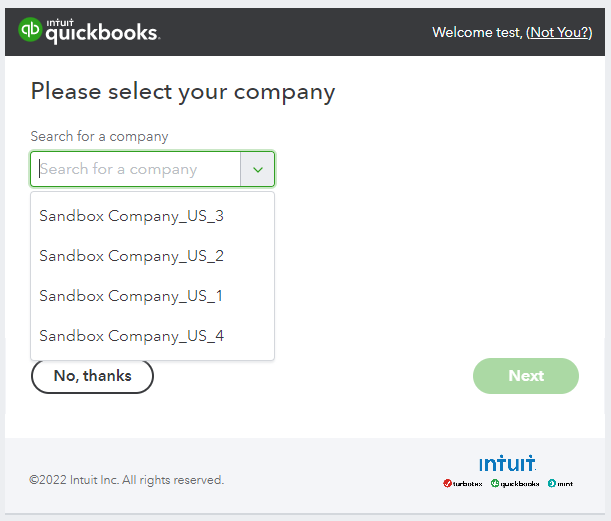Choose Sandbox Company_US_2 option
This screenshot has height=521, width=611.
pos(131,256)
